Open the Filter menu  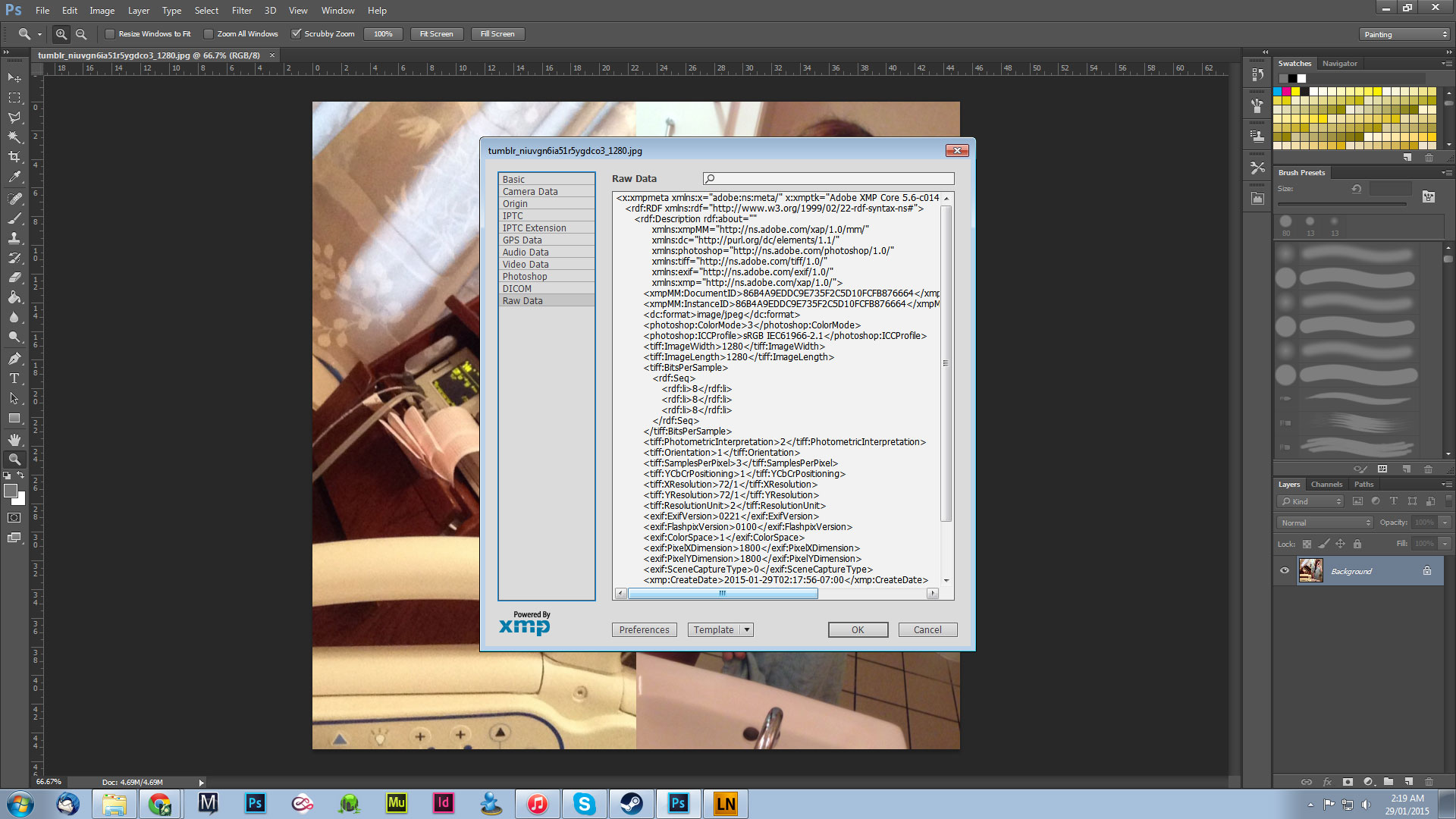pos(242,11)
